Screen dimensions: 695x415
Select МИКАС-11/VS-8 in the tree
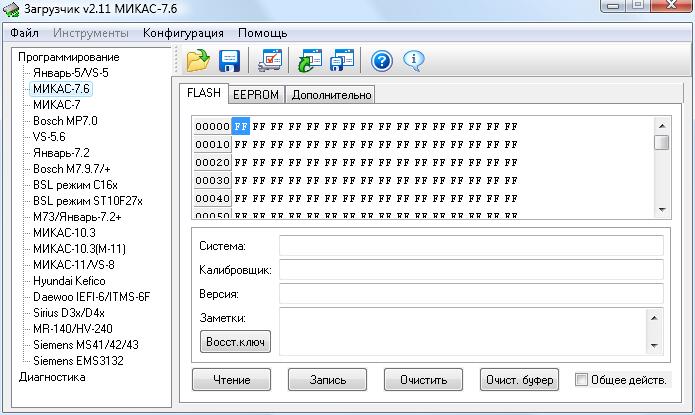[74, 265]
